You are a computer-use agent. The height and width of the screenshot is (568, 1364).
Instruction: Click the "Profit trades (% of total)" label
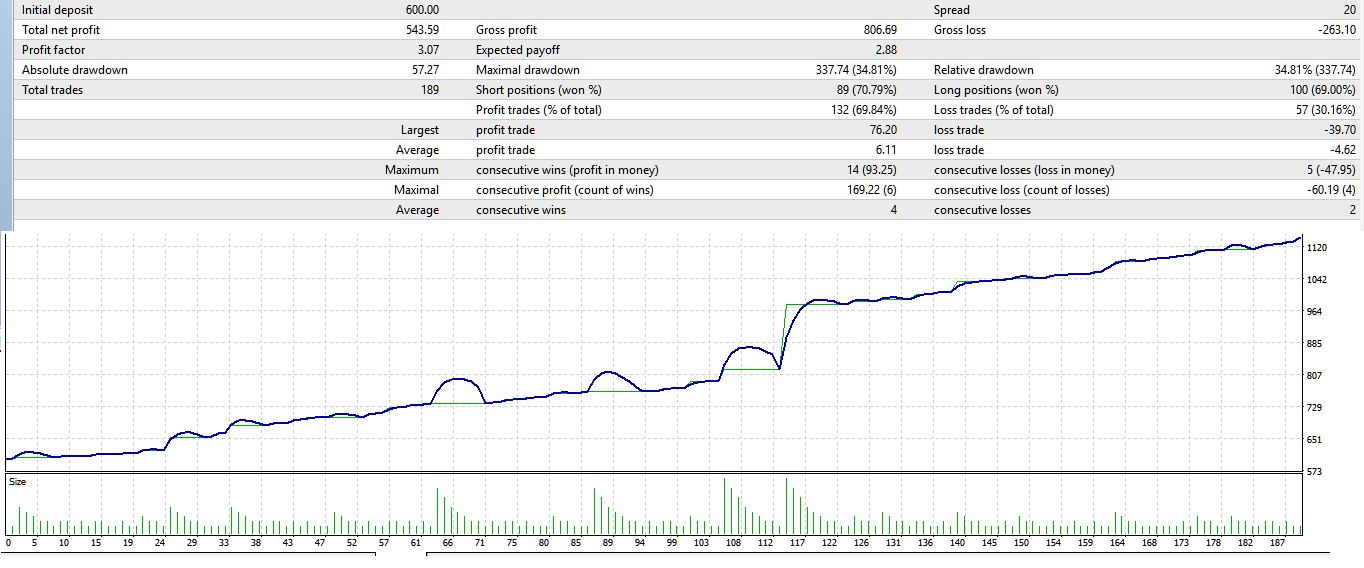(539, 110)
